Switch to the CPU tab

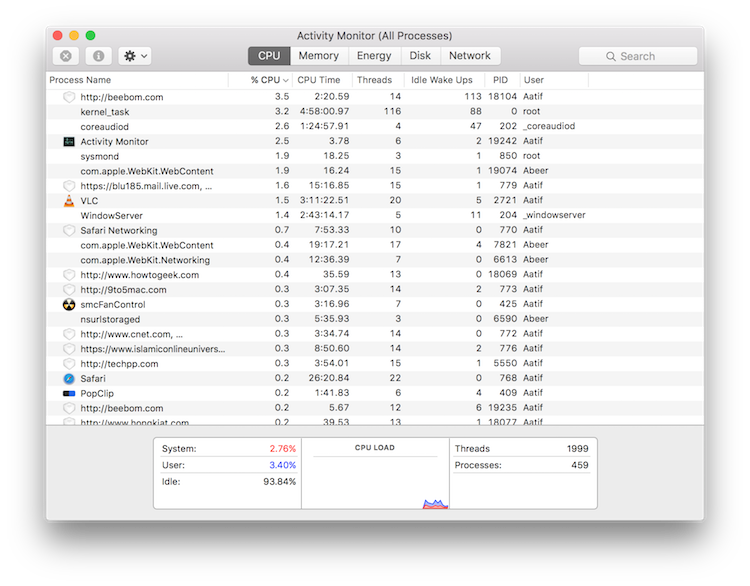click(x=269, y=56)
